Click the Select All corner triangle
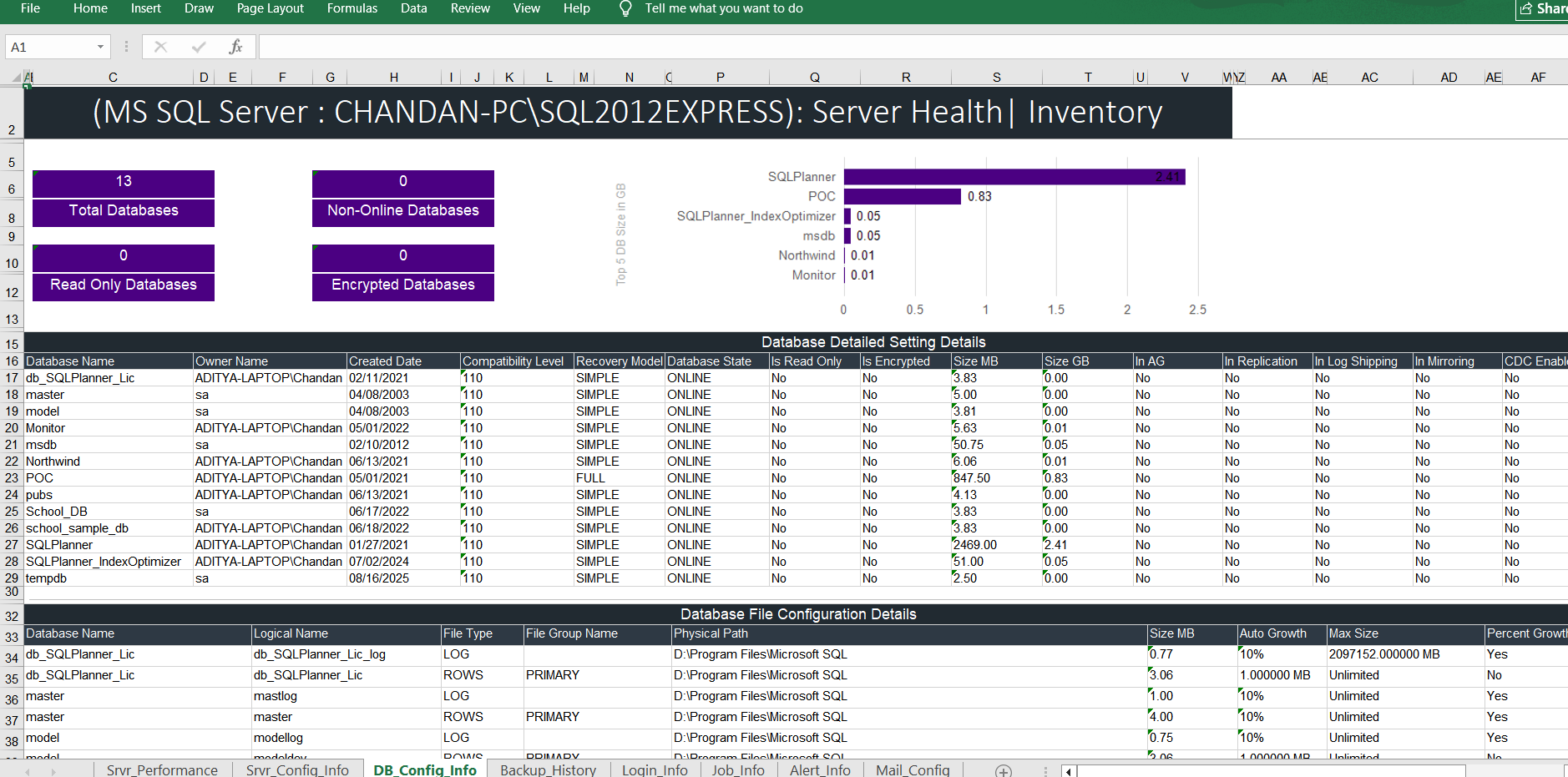This screenshot has width=1568, height=777. point(16,78)
